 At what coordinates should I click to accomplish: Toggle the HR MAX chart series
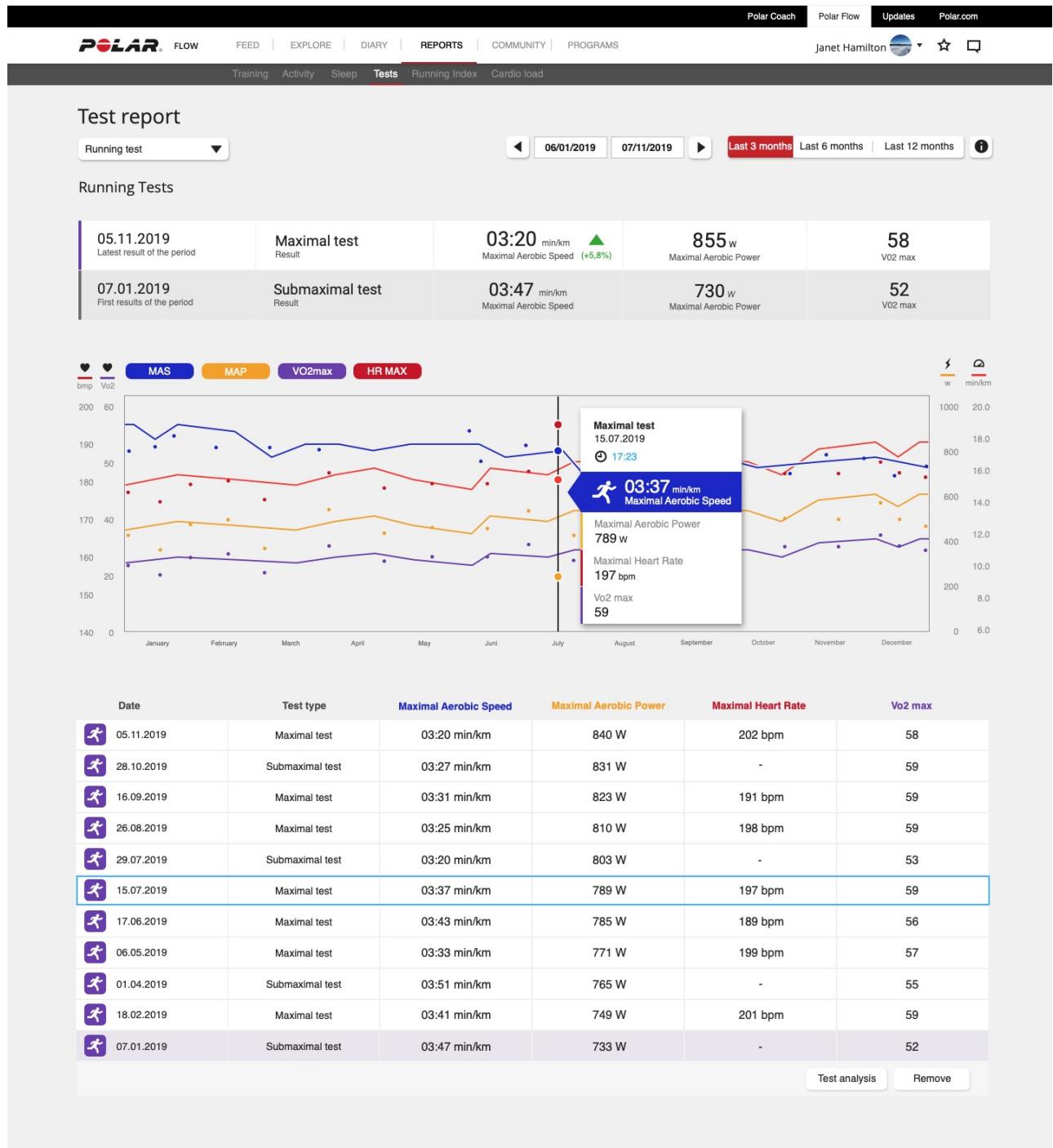387,371
